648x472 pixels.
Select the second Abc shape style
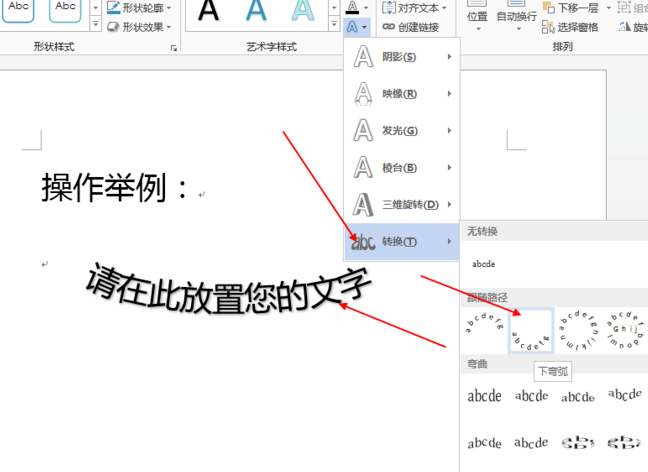65,9
